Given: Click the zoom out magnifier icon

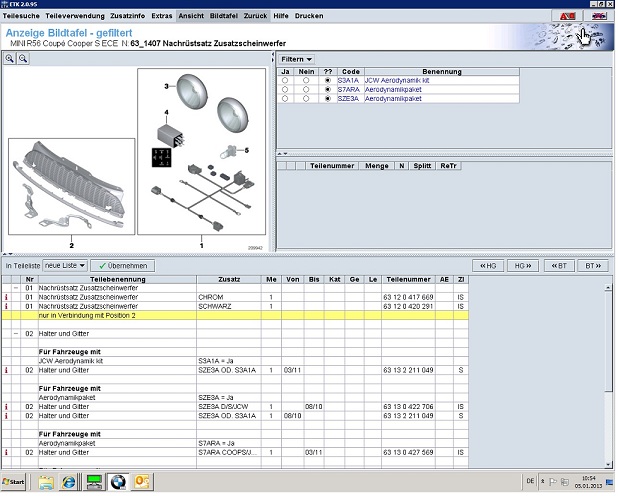Looking at the screenshot, I should 23,60.
